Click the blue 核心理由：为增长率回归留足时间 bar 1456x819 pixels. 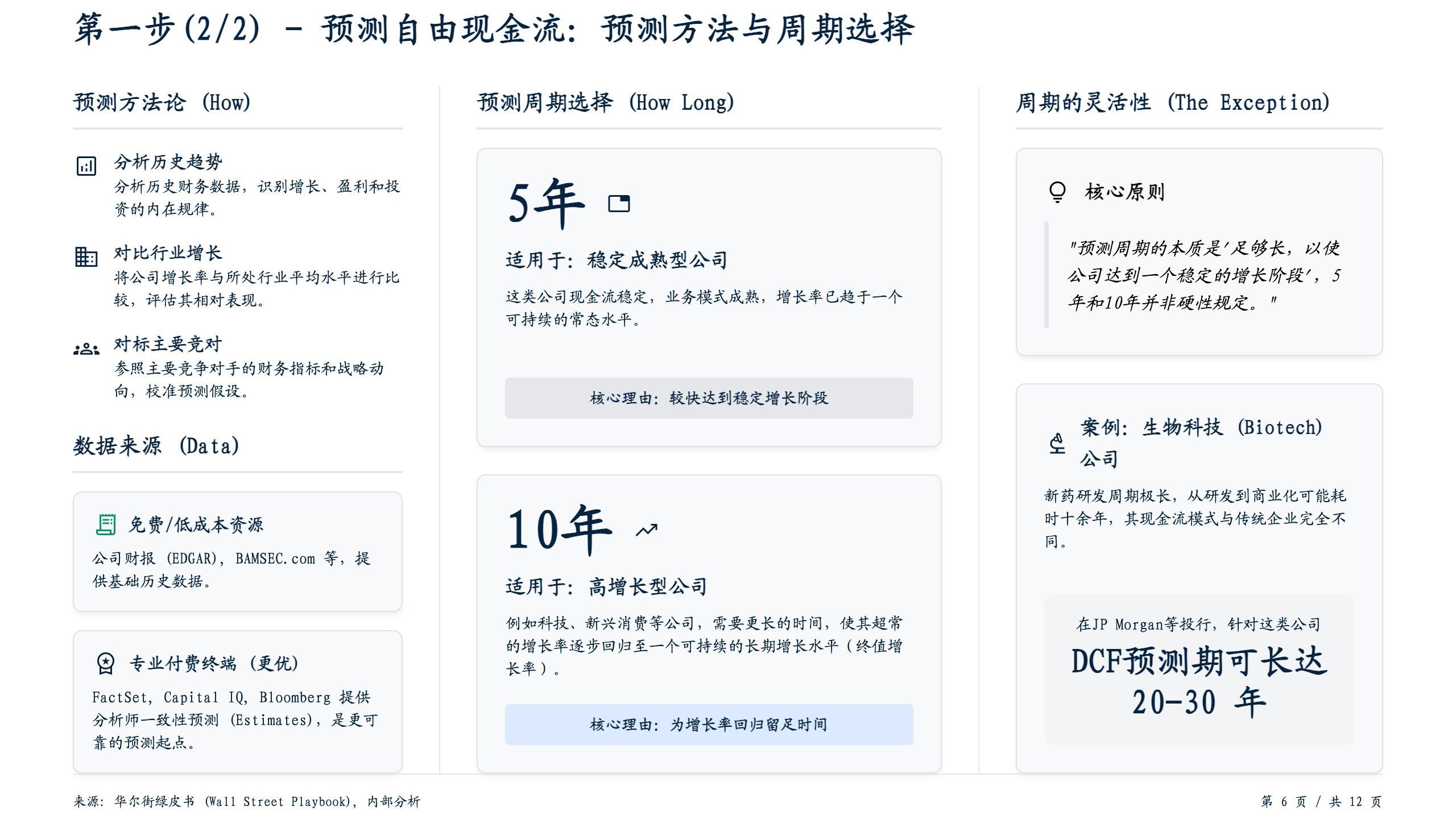pos(709,725)
